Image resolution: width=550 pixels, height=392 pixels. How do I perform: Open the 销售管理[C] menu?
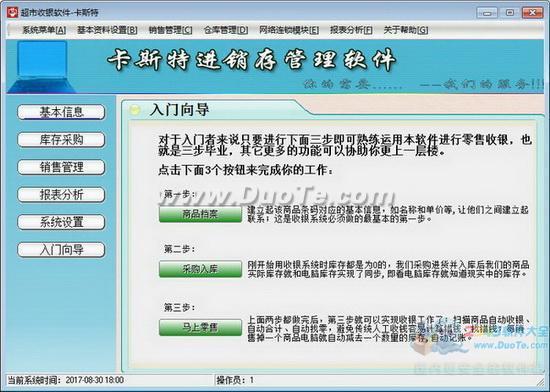click(170, 30)
